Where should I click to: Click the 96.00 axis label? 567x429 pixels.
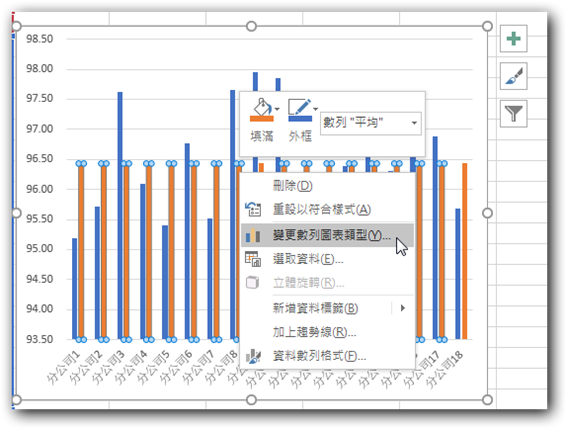[40, 189]
